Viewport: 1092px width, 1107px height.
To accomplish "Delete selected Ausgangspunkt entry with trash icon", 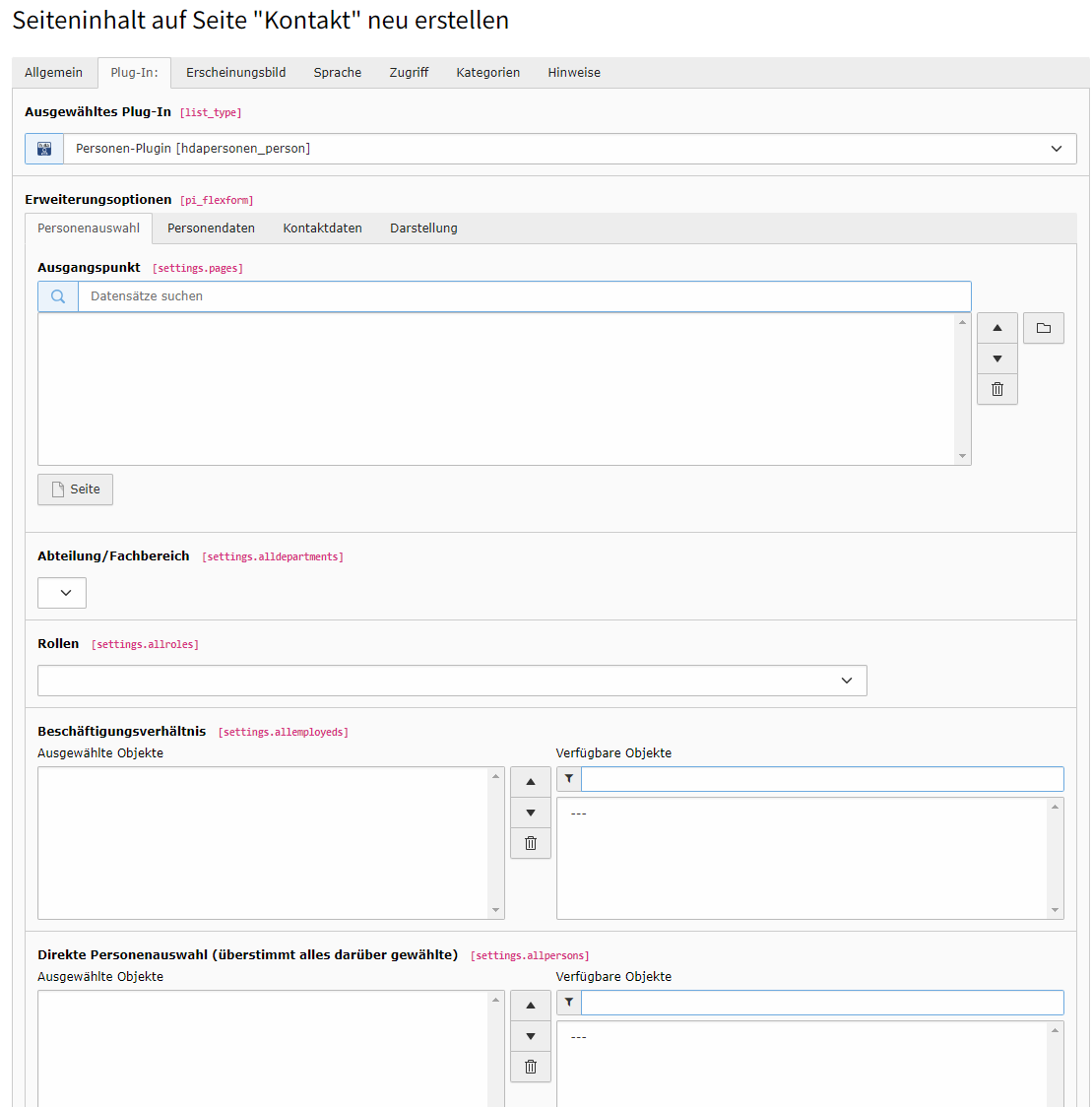I will point(996,389).
